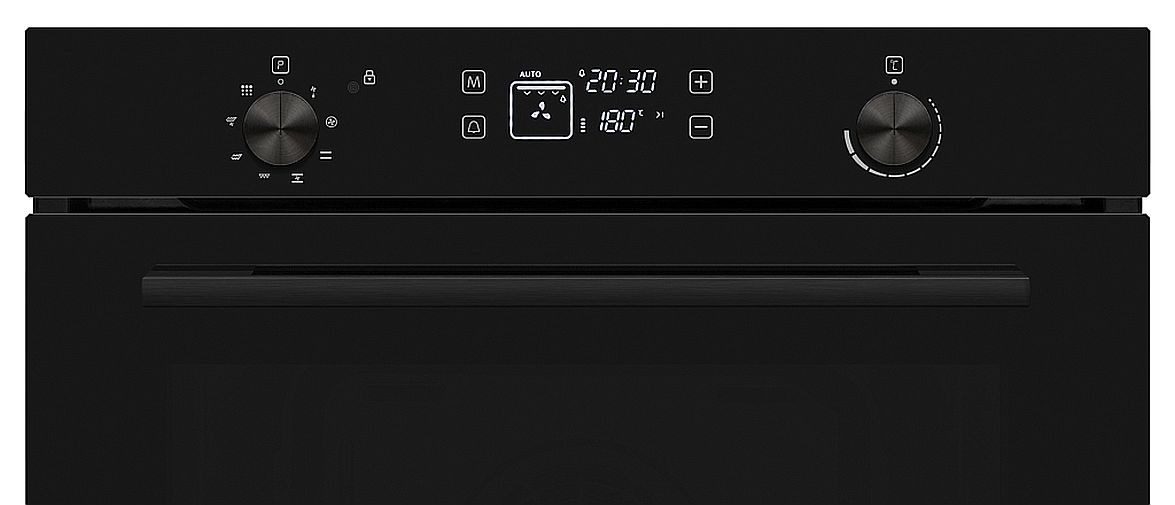This screenshot has height=505, width=1175.
Task: Select the two horizontal bars heating icon
Action: click(326, 156)
